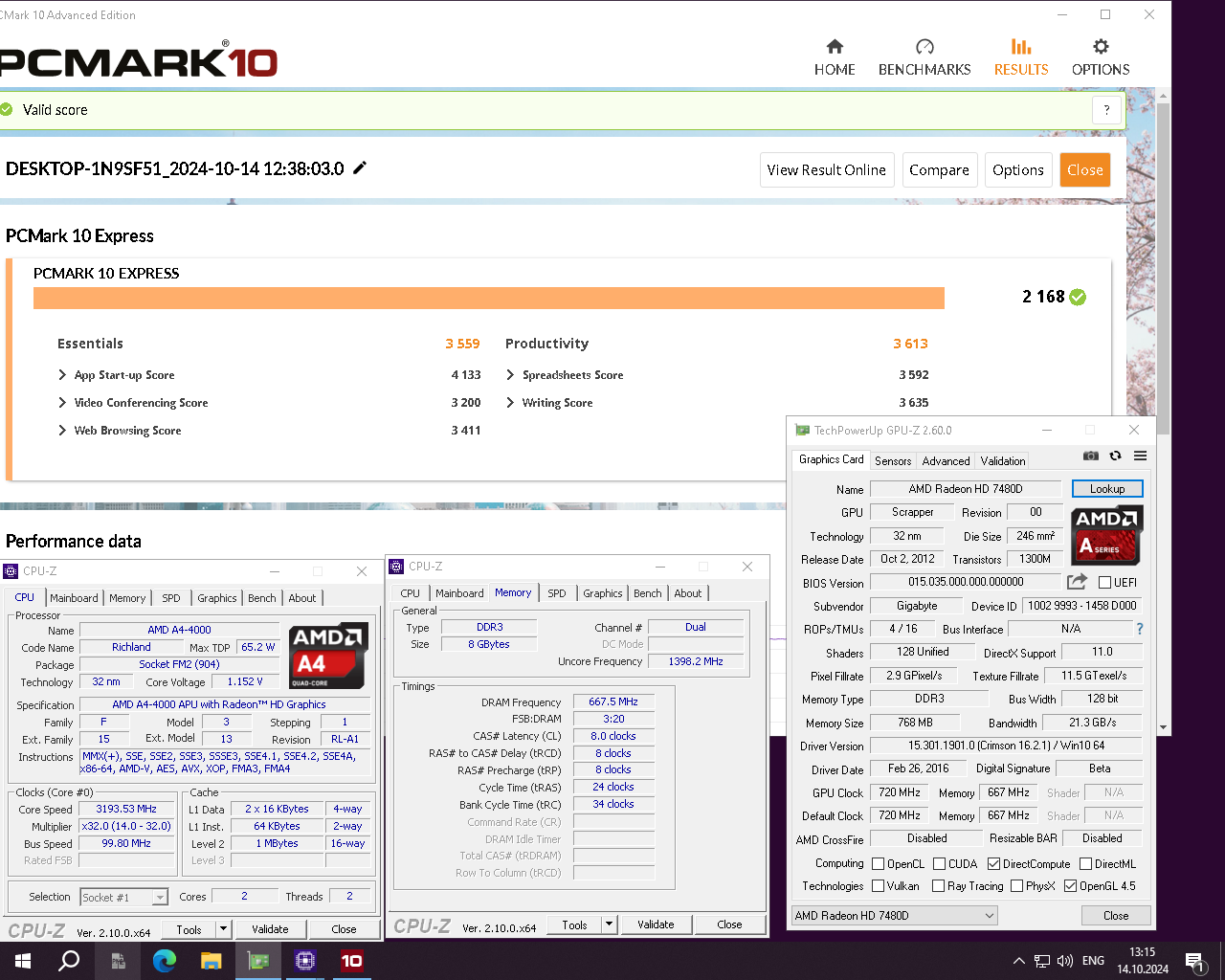
Task: Click Bus Interface question mark in GPU-Z
Action: click(1139, 629)
